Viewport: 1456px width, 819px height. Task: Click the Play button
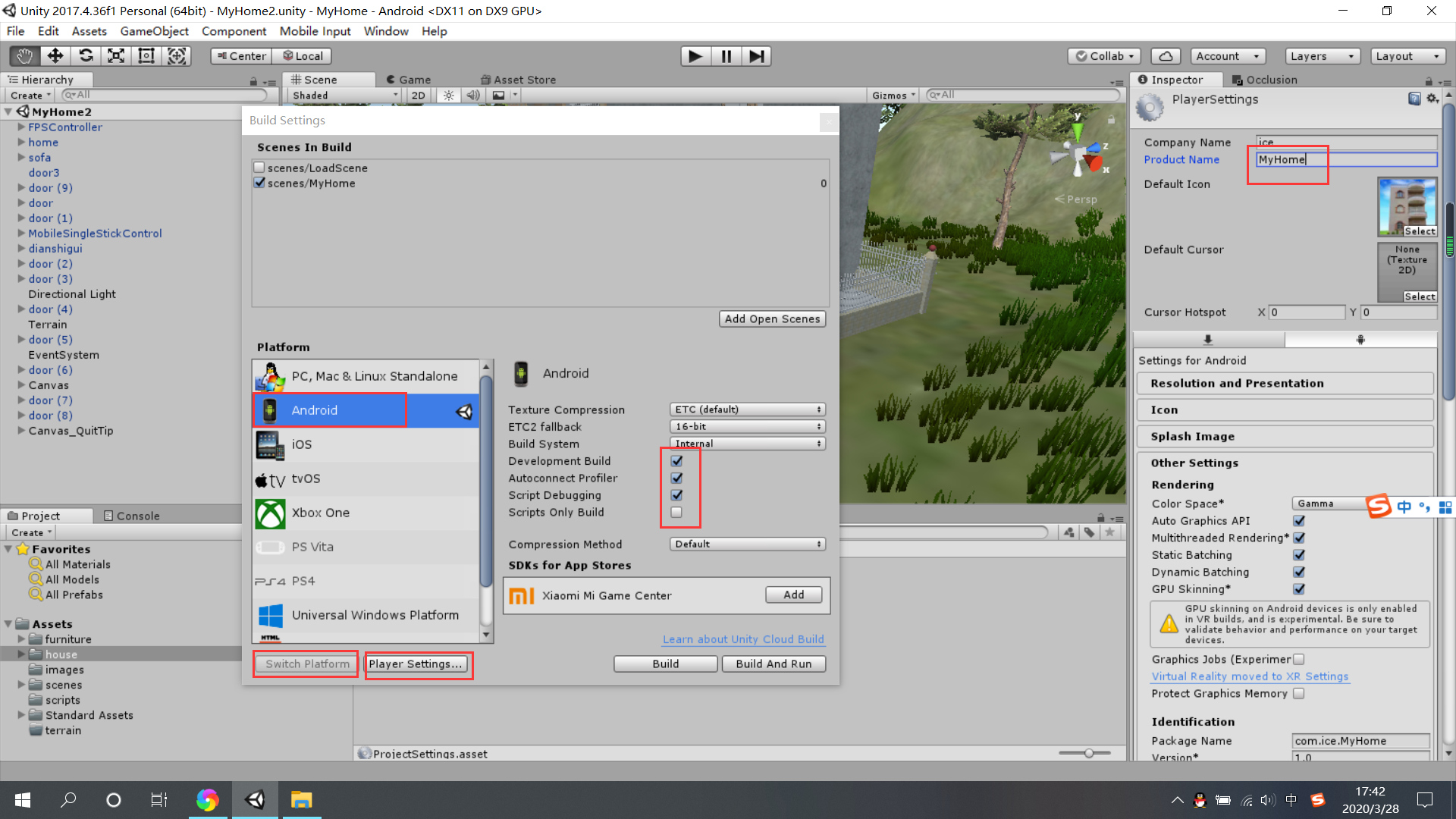click(695, 56)
